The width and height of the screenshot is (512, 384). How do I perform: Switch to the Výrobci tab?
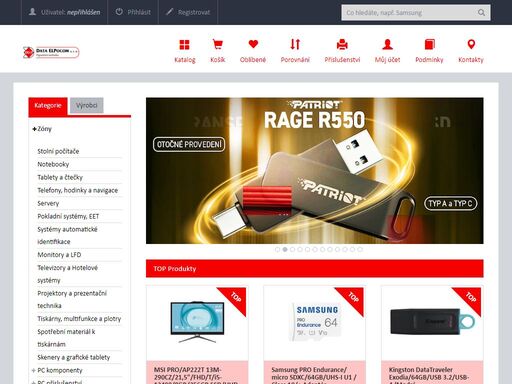(x=87, y=105)
